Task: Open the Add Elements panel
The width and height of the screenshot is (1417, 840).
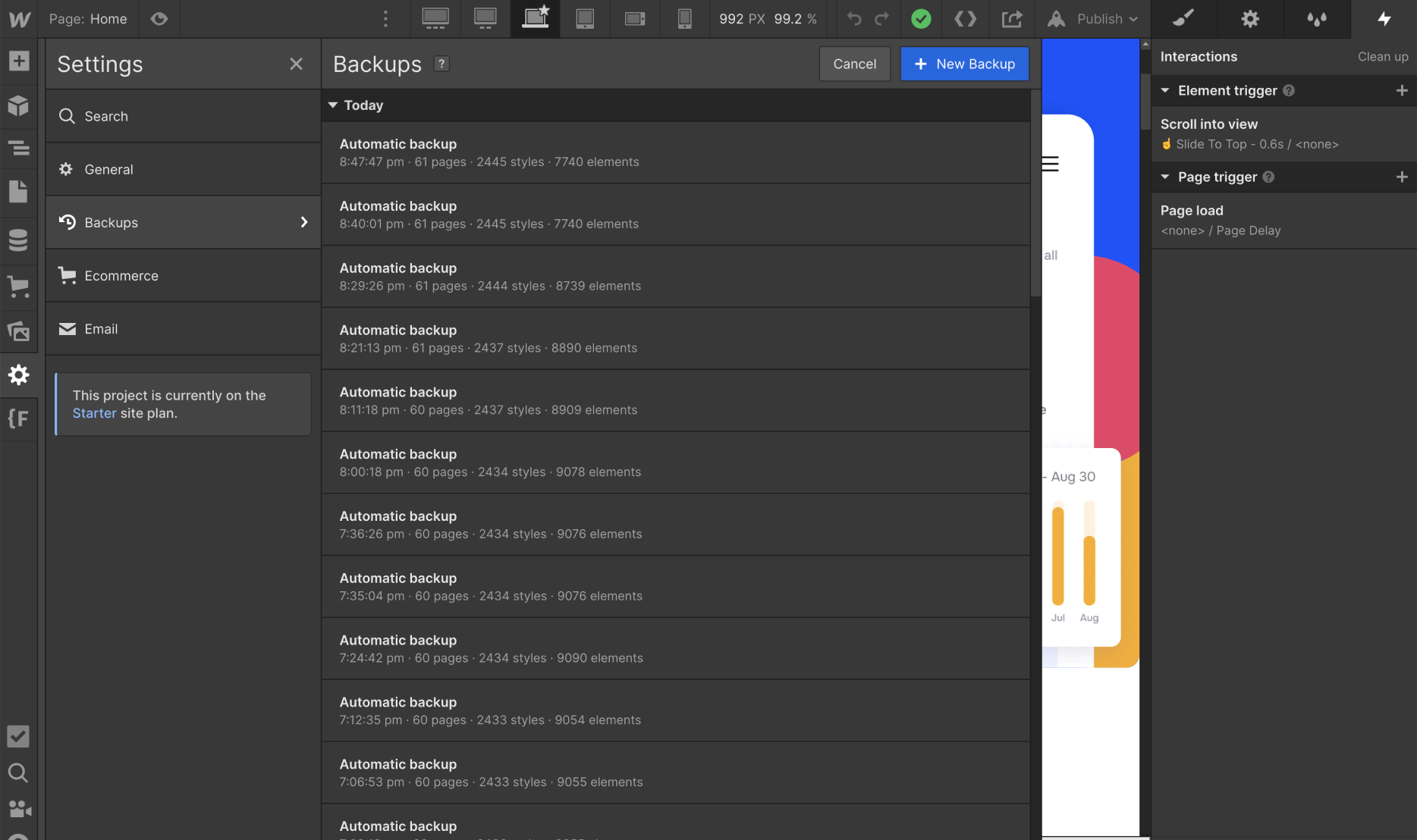Action: point(19,60)
